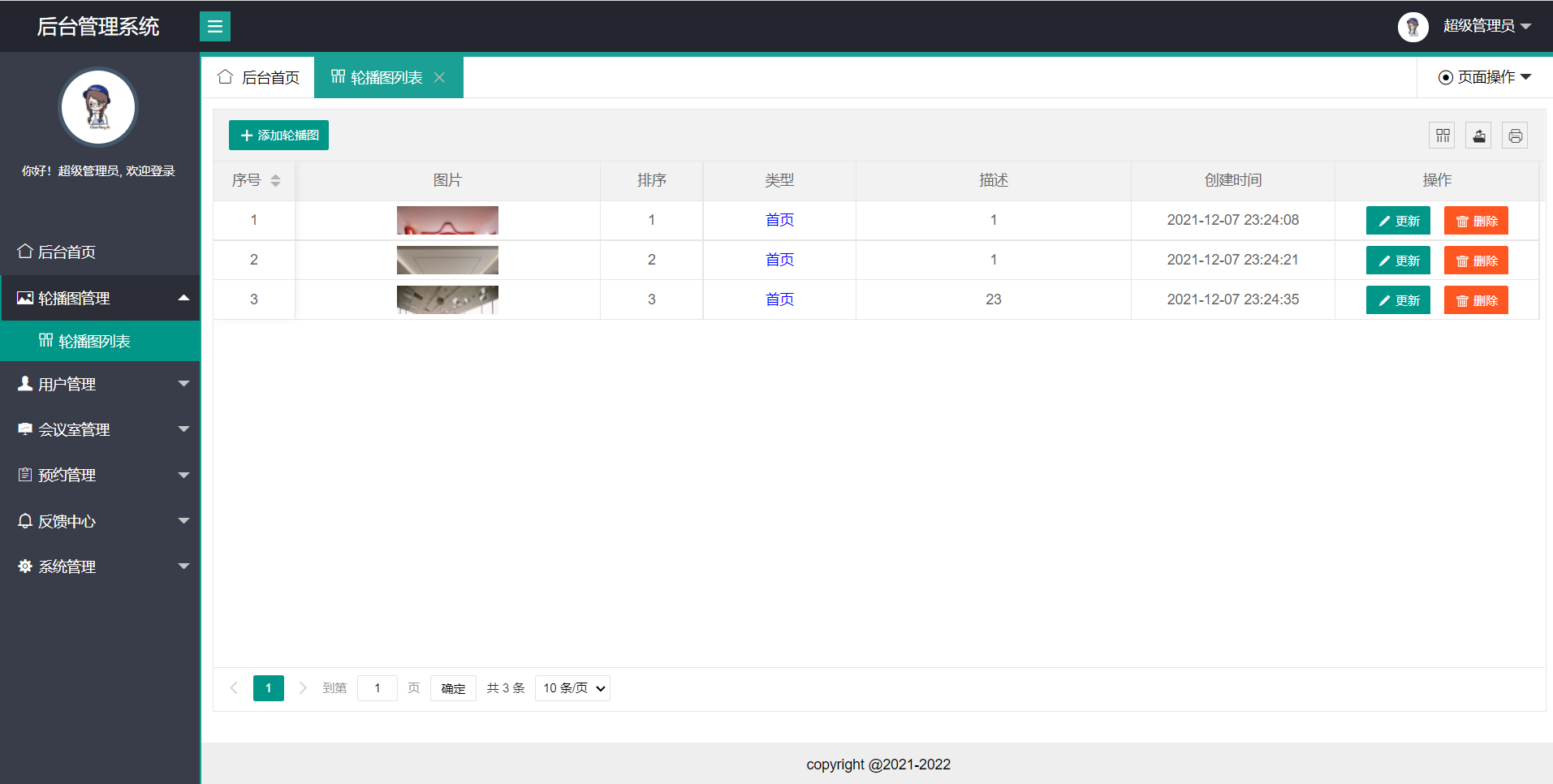Screen dimensions: 1553x784
Task: Click 更新 for row 3
Action: pyautogui.click(x=1398, y=300)
